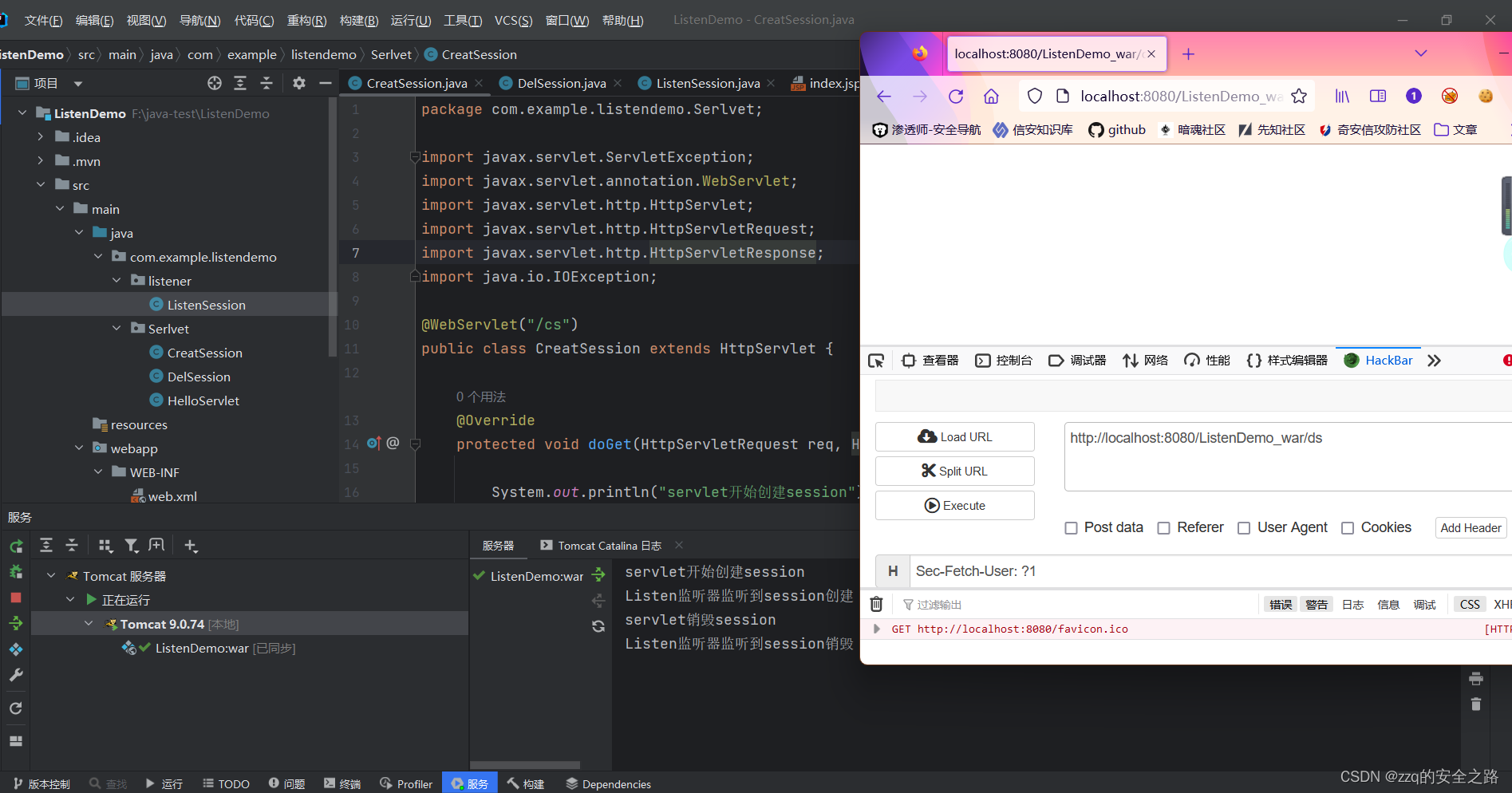
Task: Clear console output with trash icon
Action: click(x=876, y=604)
